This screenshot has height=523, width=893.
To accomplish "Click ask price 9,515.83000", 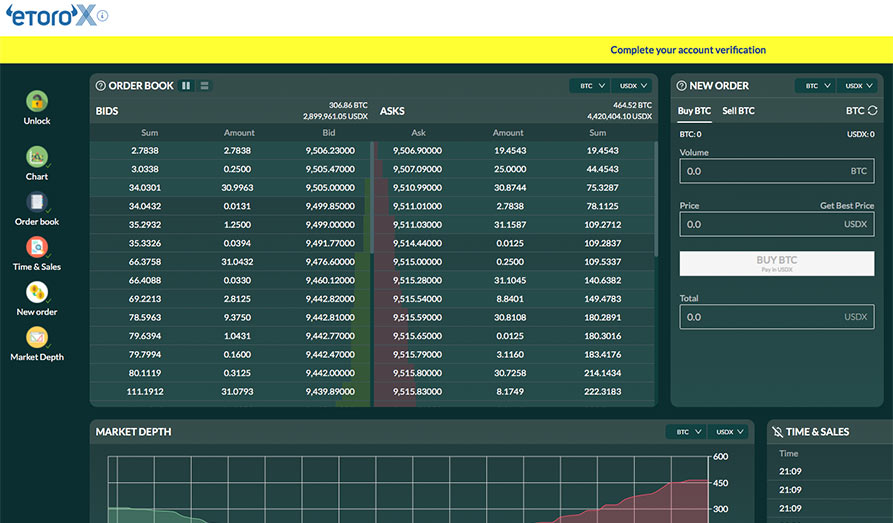I will tap(417, 392).
